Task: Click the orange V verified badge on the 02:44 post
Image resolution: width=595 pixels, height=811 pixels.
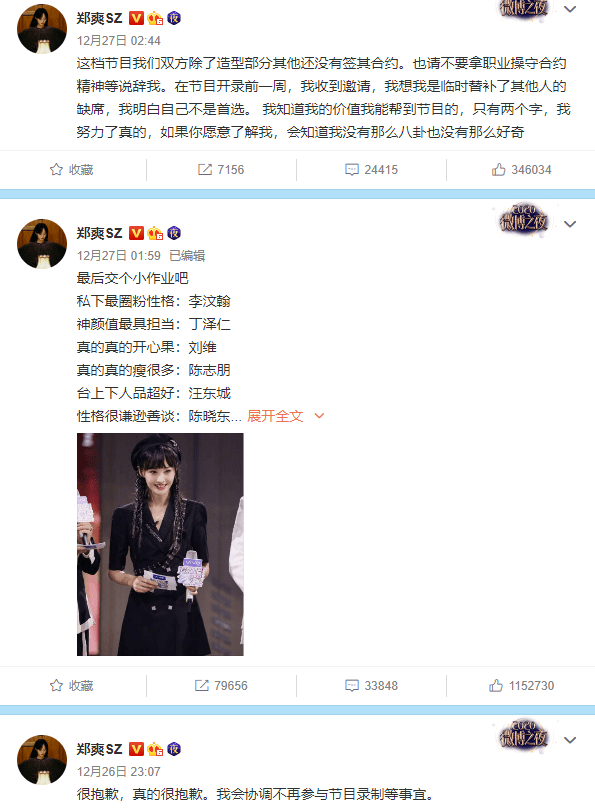Action: point(136,18)
